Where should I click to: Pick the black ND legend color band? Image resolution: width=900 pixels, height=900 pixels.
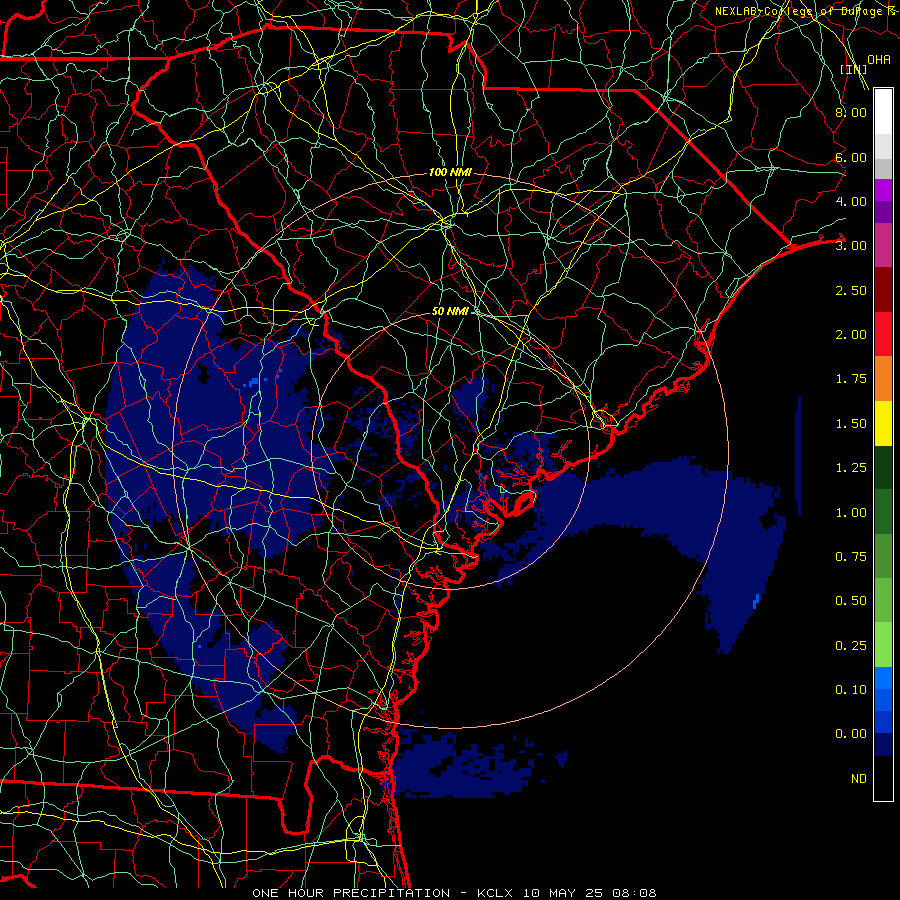click(x=883, y=778)
